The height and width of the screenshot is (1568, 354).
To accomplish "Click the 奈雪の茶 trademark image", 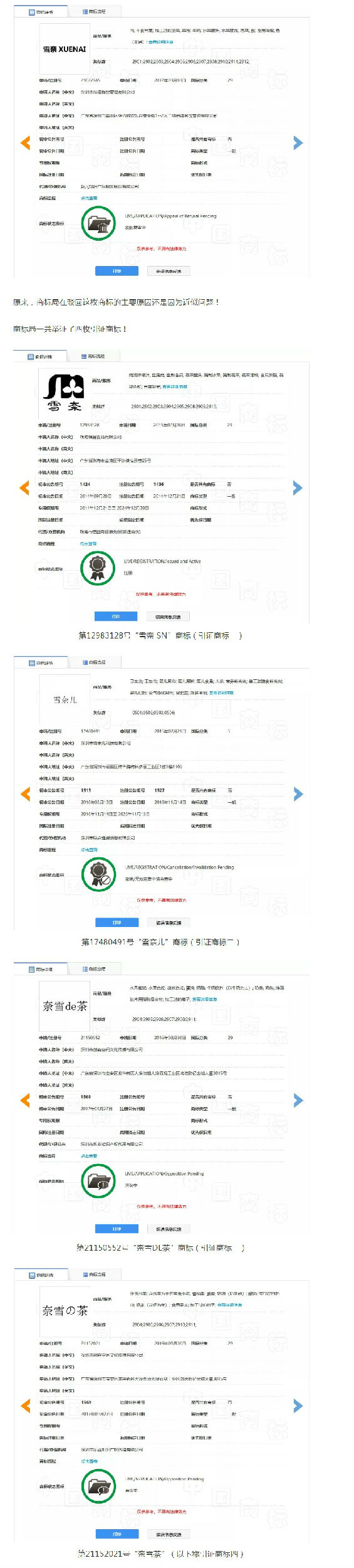I will point(65,1311).
